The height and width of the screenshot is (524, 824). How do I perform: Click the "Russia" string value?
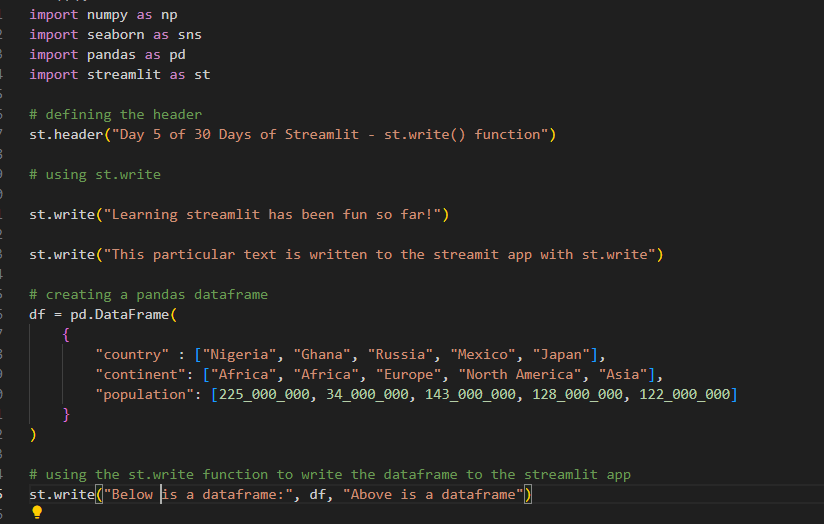click(x=400, y=354)
